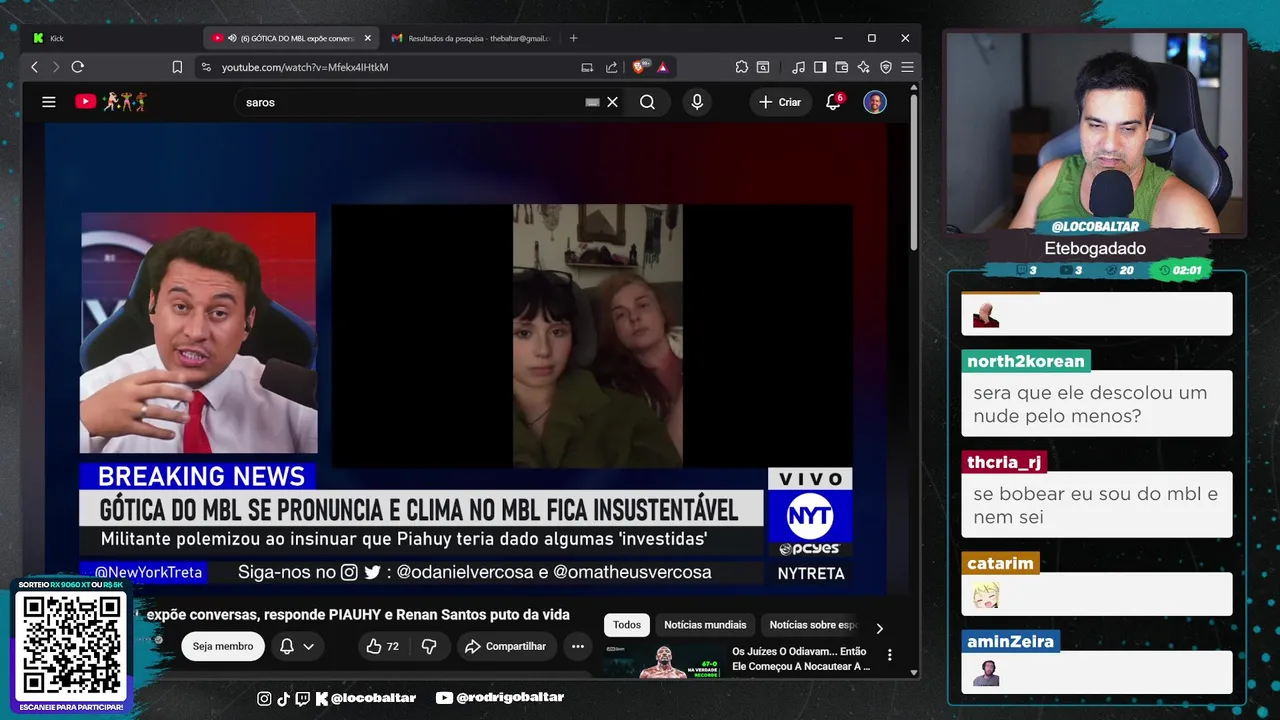Click the 02:01 timer badge on overlay
Viewport: 1280px width, 720px height.
coord(1181,270)
